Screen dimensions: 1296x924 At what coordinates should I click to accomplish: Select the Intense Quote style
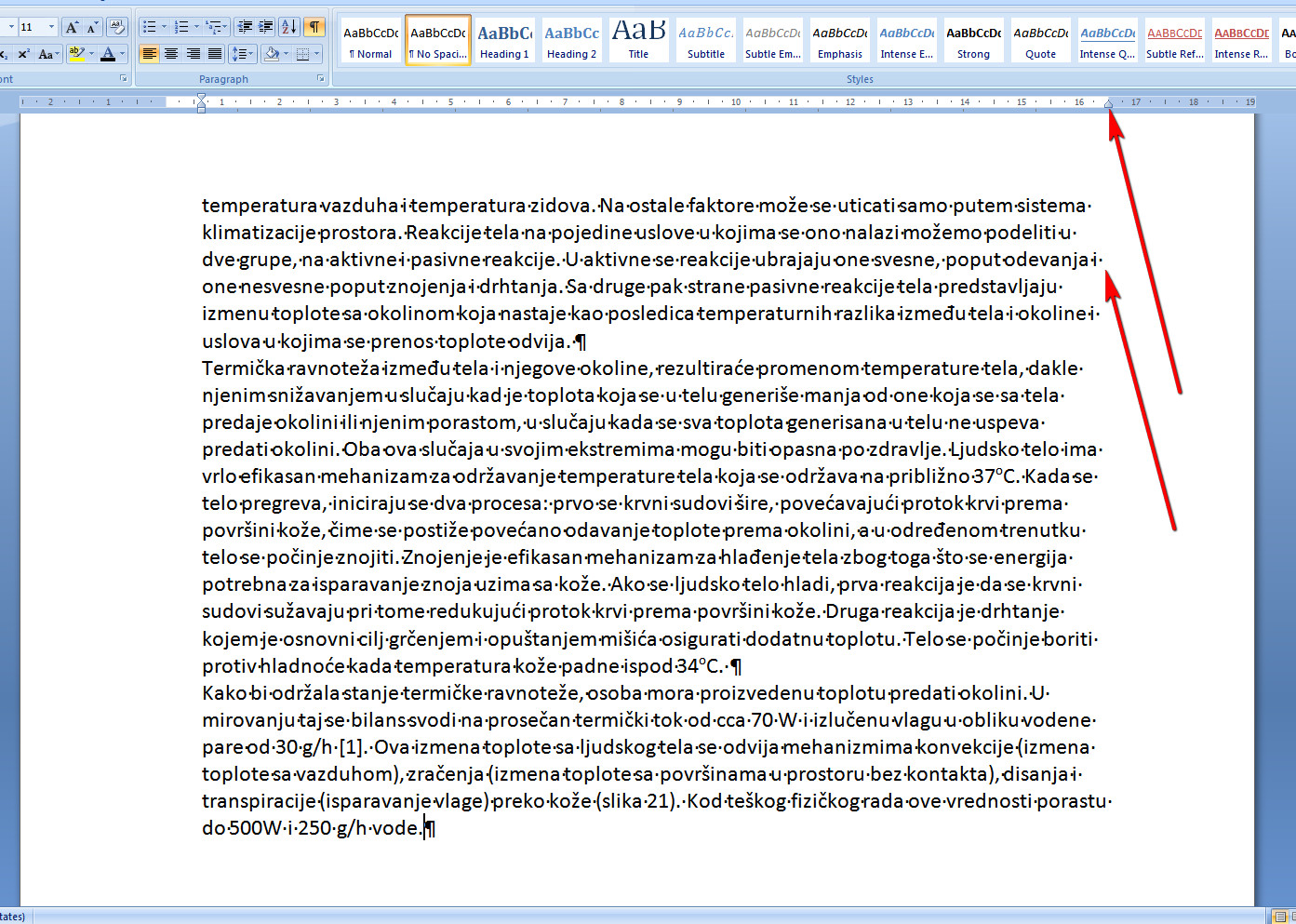click(x=1108, y=40)
